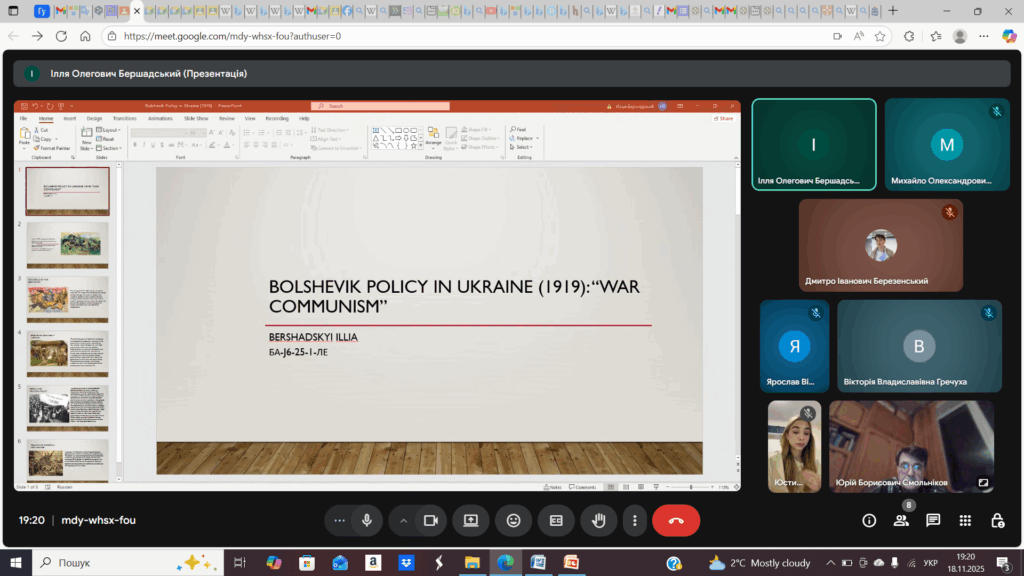This screenshot has width=1024, height=576.
Task: Toggle the microphone in the call bar
Action: pos(367,520)
